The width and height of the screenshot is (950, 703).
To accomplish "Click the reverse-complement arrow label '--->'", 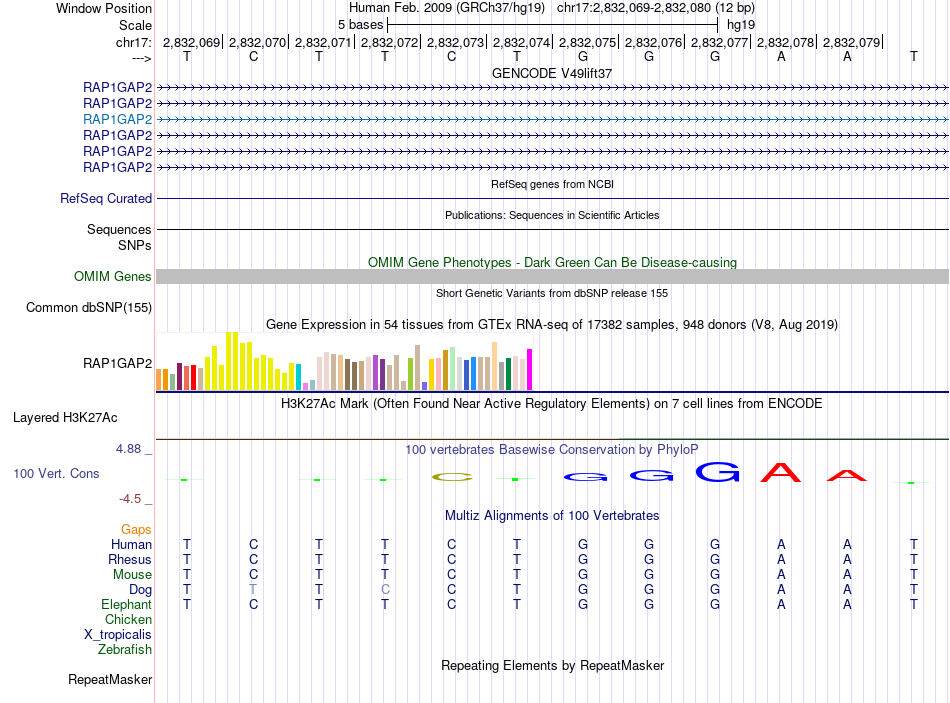I will pos(142,58).
